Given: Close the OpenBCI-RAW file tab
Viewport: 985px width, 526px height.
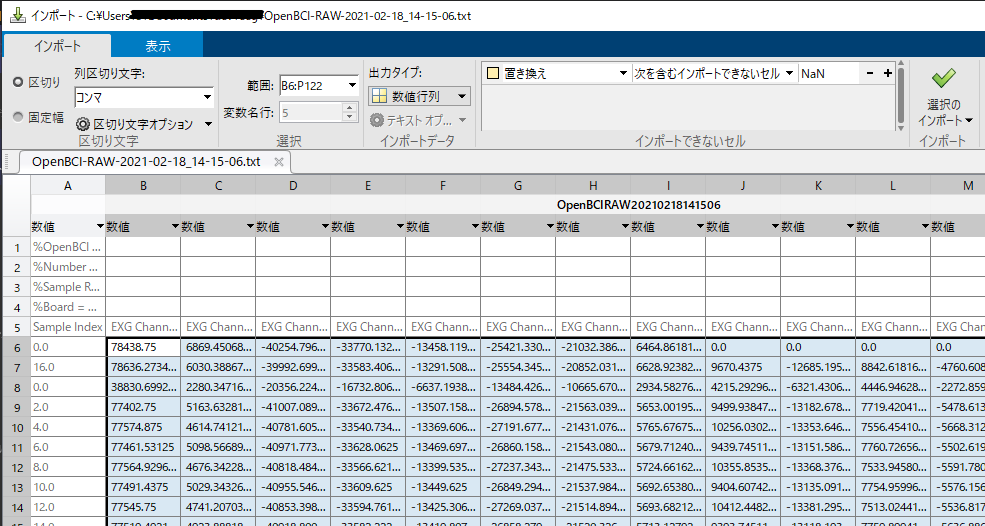Looking at the screenshot, I should (x=279, y=162).
